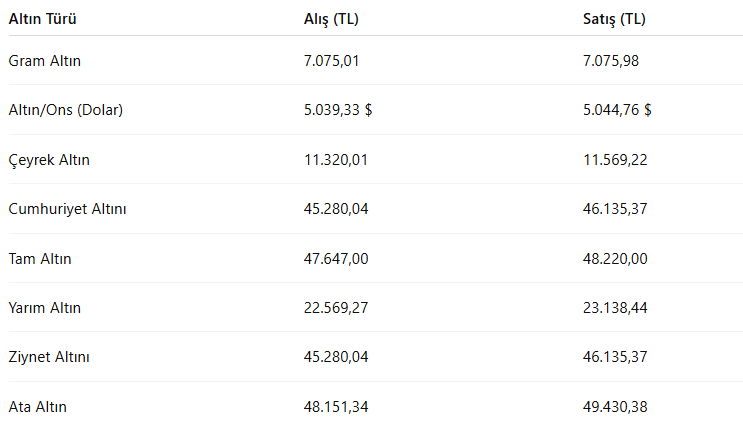This screenshot has width=743, height=447.
Task: Click Gram Altın selling price 7.075,98
Action: pyautogui.click(x=611, y=61)
